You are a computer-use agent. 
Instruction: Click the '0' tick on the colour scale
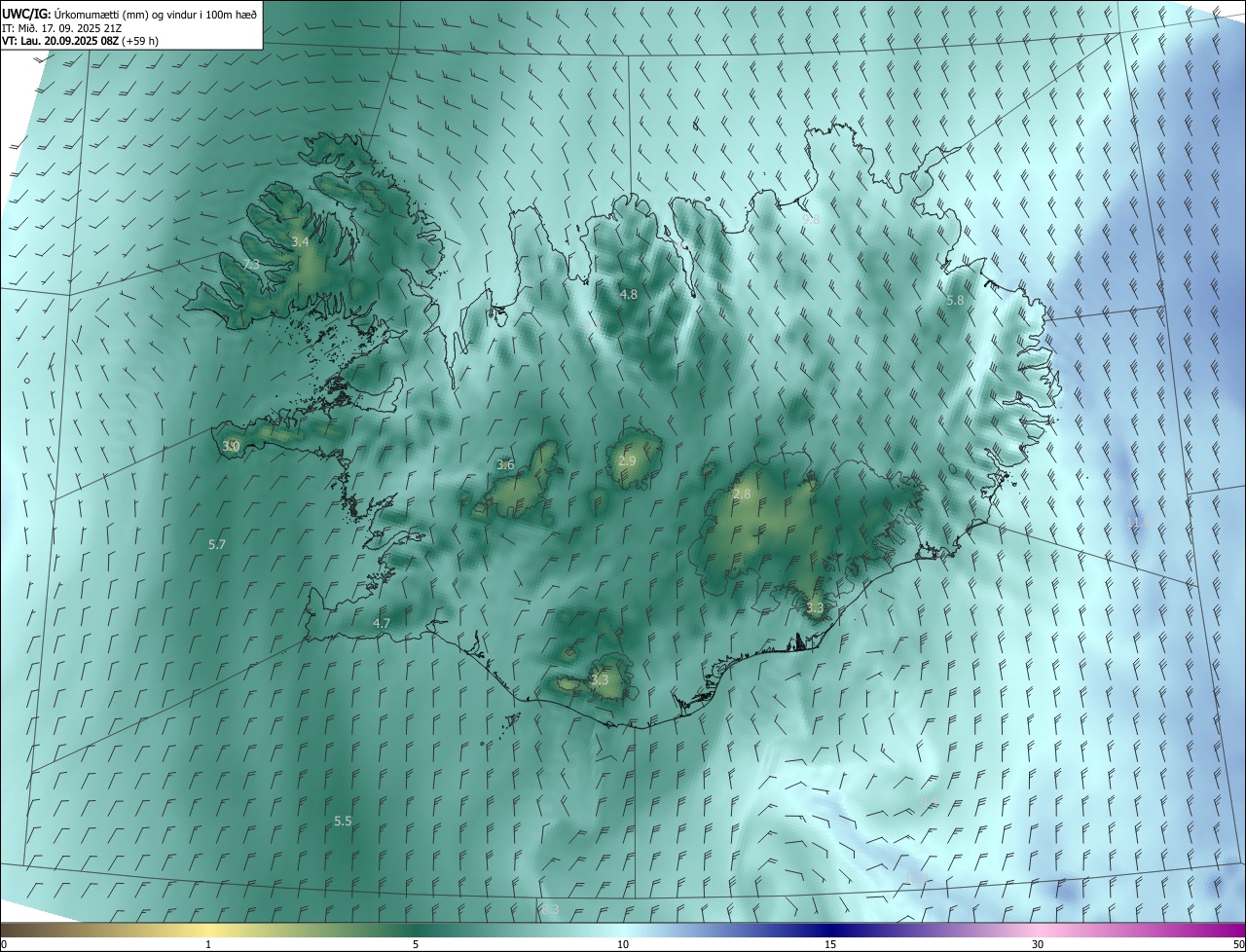tap(4, 944)
